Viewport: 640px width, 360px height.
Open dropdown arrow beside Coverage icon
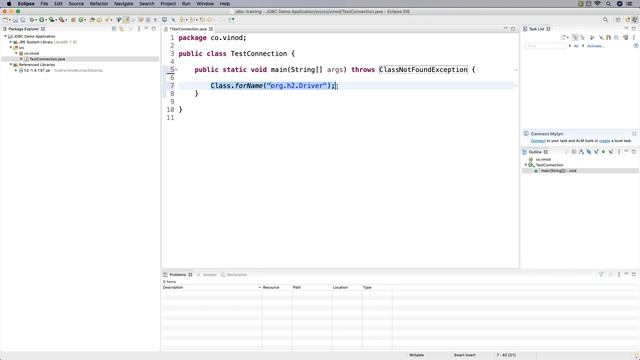pyautogui.click(x=56, y=20)
